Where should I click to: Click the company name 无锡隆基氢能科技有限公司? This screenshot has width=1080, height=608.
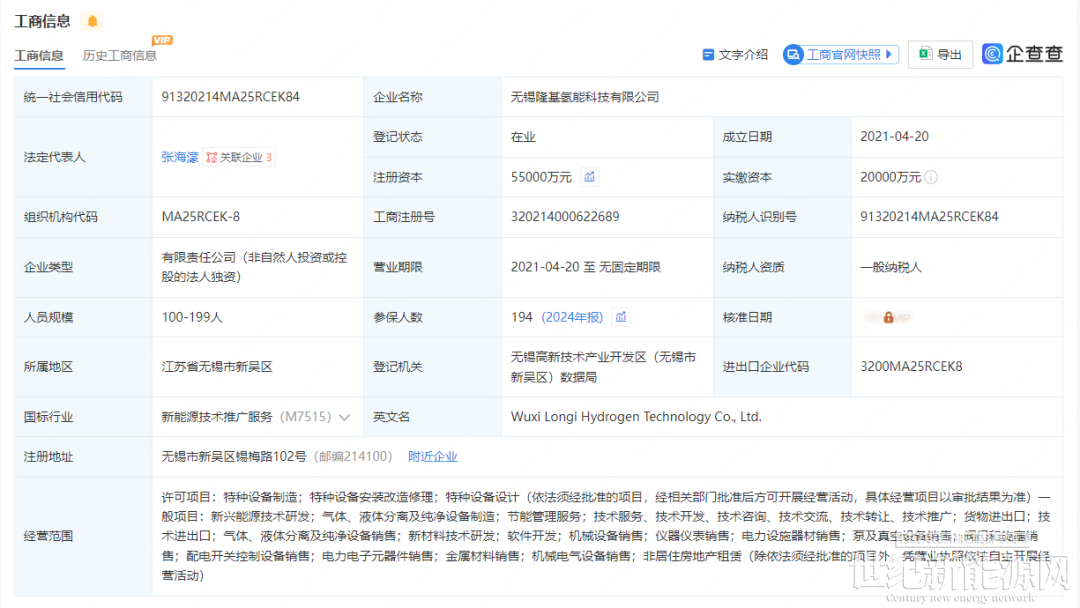[585, 97]
